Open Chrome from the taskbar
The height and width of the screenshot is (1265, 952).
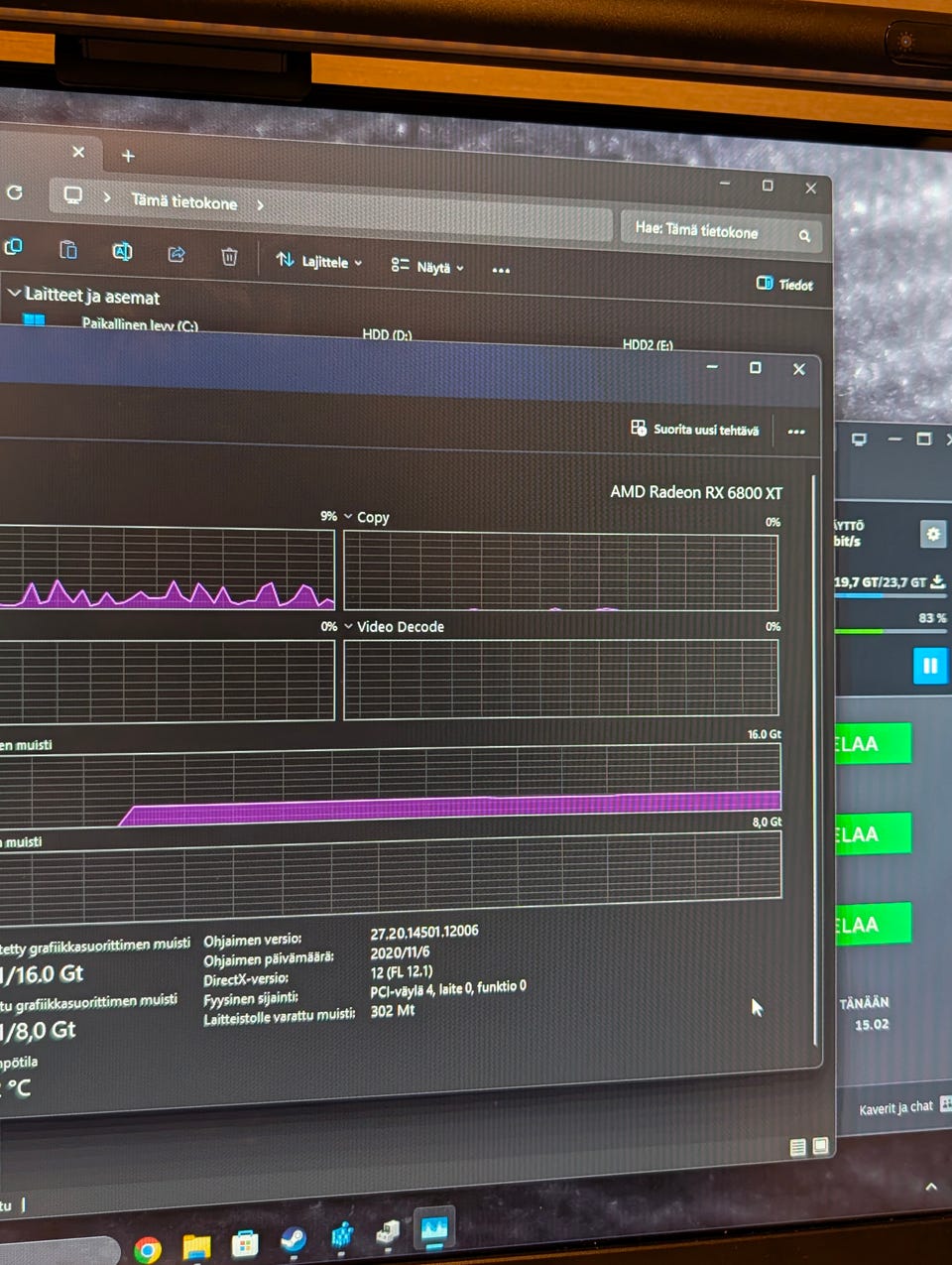tap(148, 1249)
